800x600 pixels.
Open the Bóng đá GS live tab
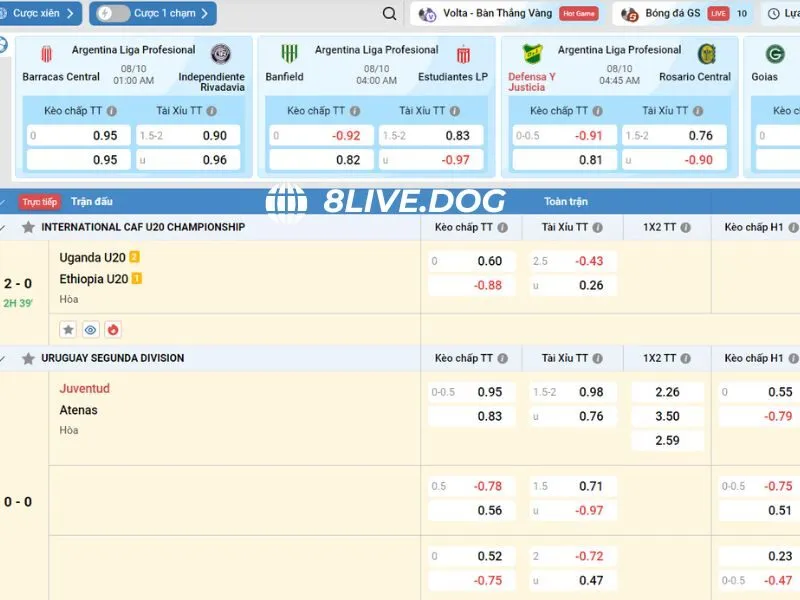click(672, 14)
